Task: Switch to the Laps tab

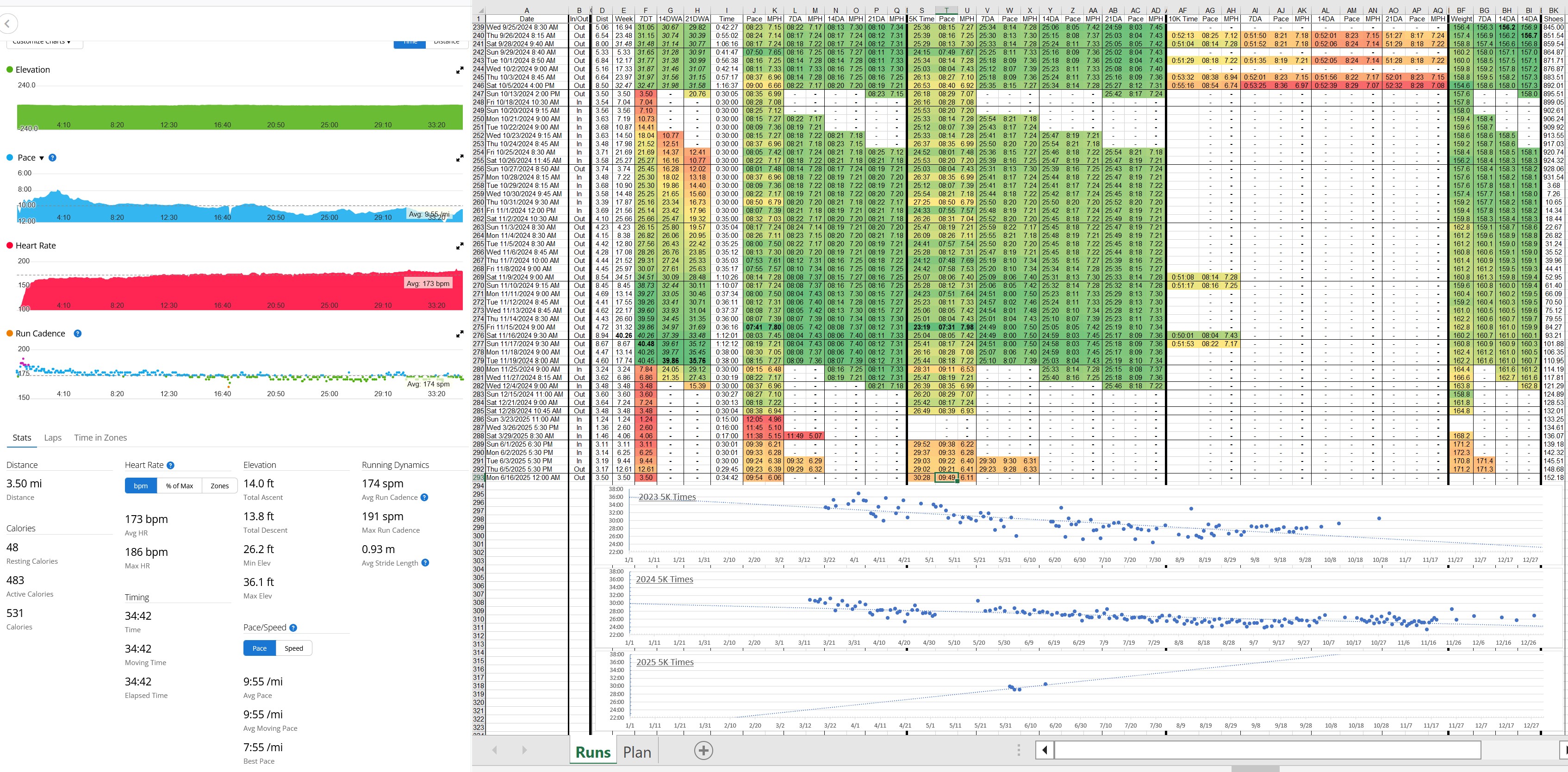Action: tap(53, 438)
